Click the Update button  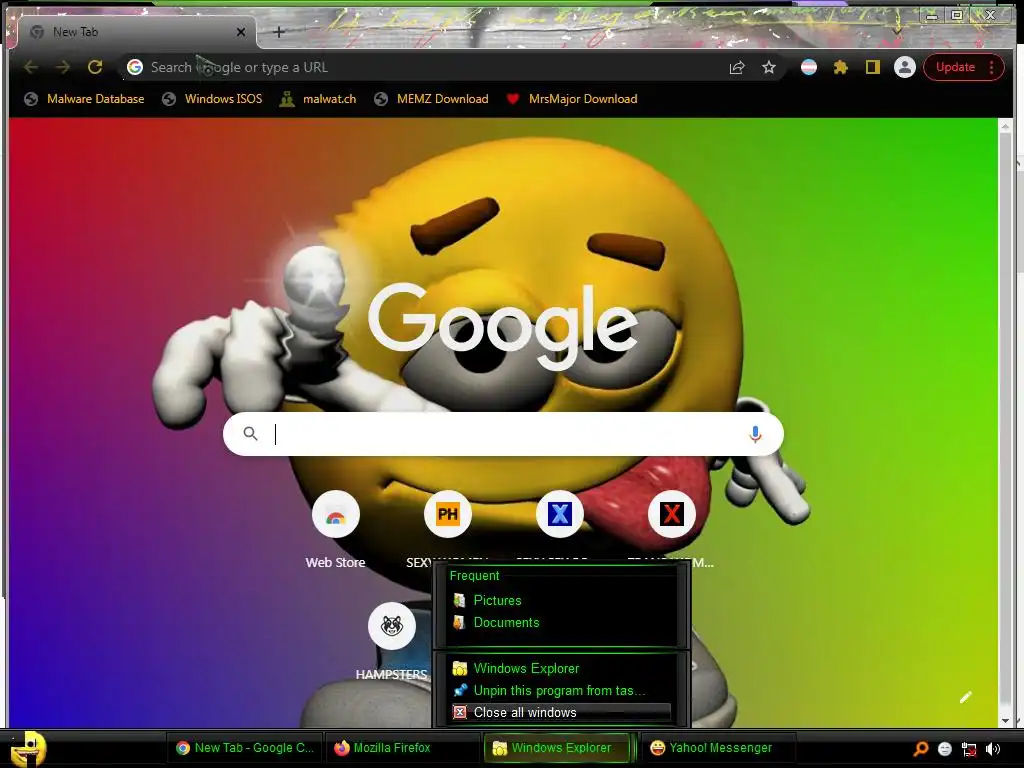pos(955,67)
